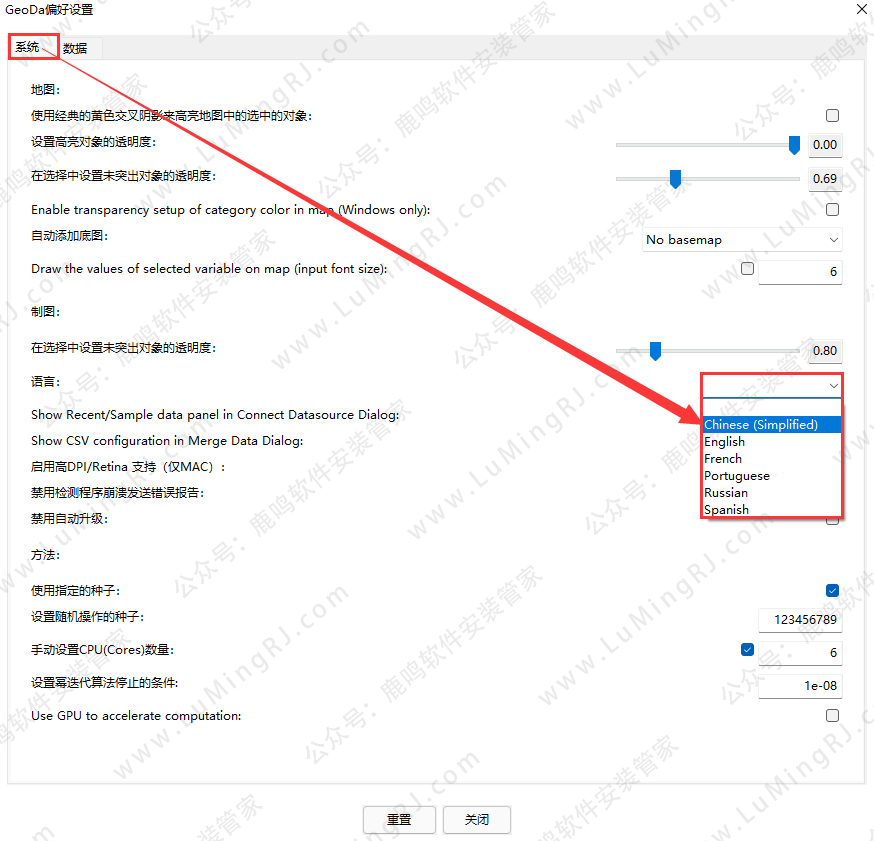This screenshot has width=874, height=841.
Task: Click the 重置 reset button
Action: 399,819
